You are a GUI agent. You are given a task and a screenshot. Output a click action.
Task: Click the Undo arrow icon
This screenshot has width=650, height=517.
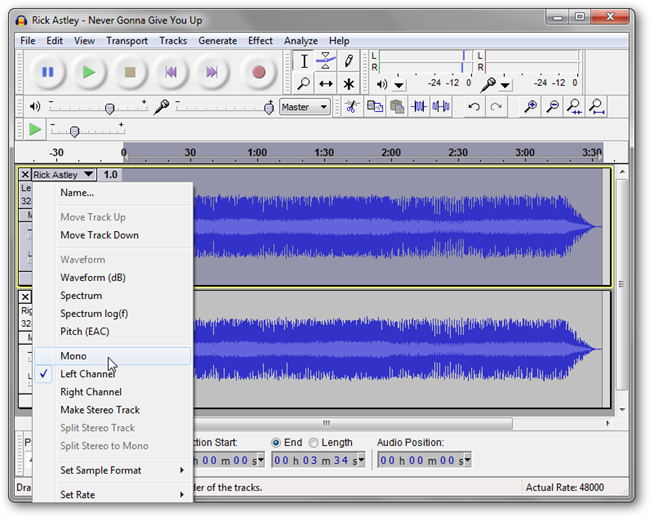(474, 107)
